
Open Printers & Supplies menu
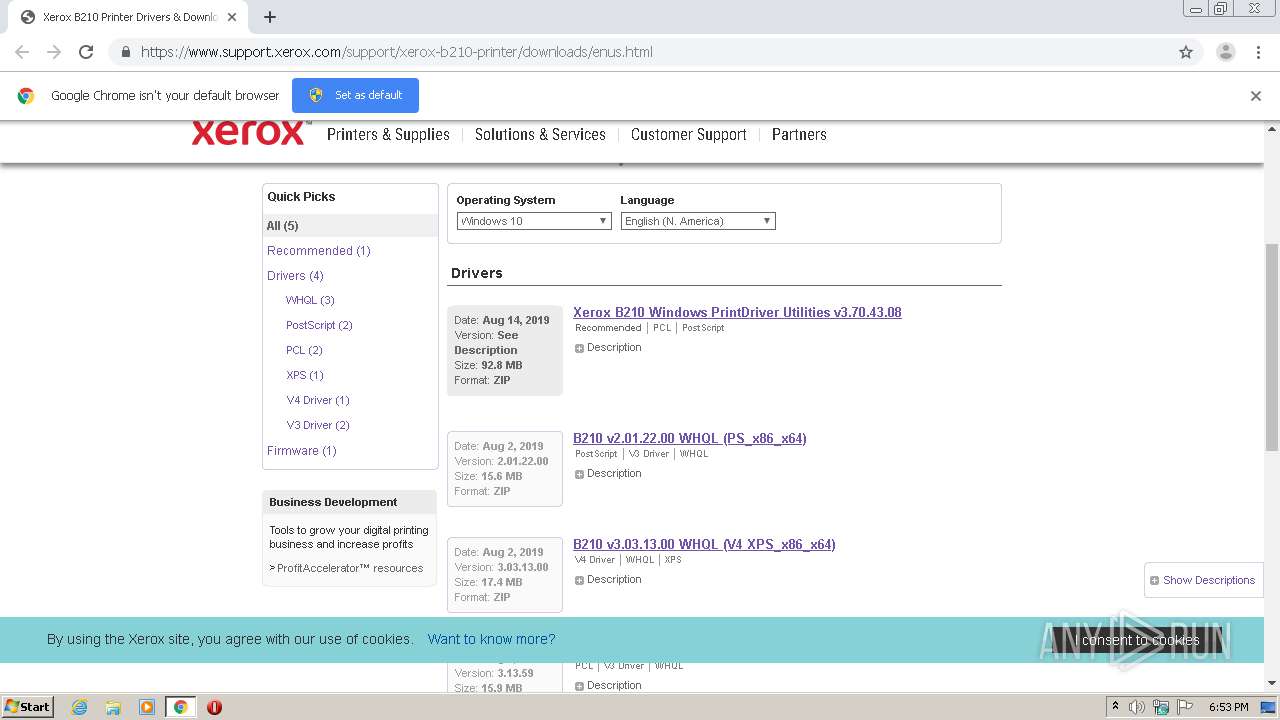point(388,134)
